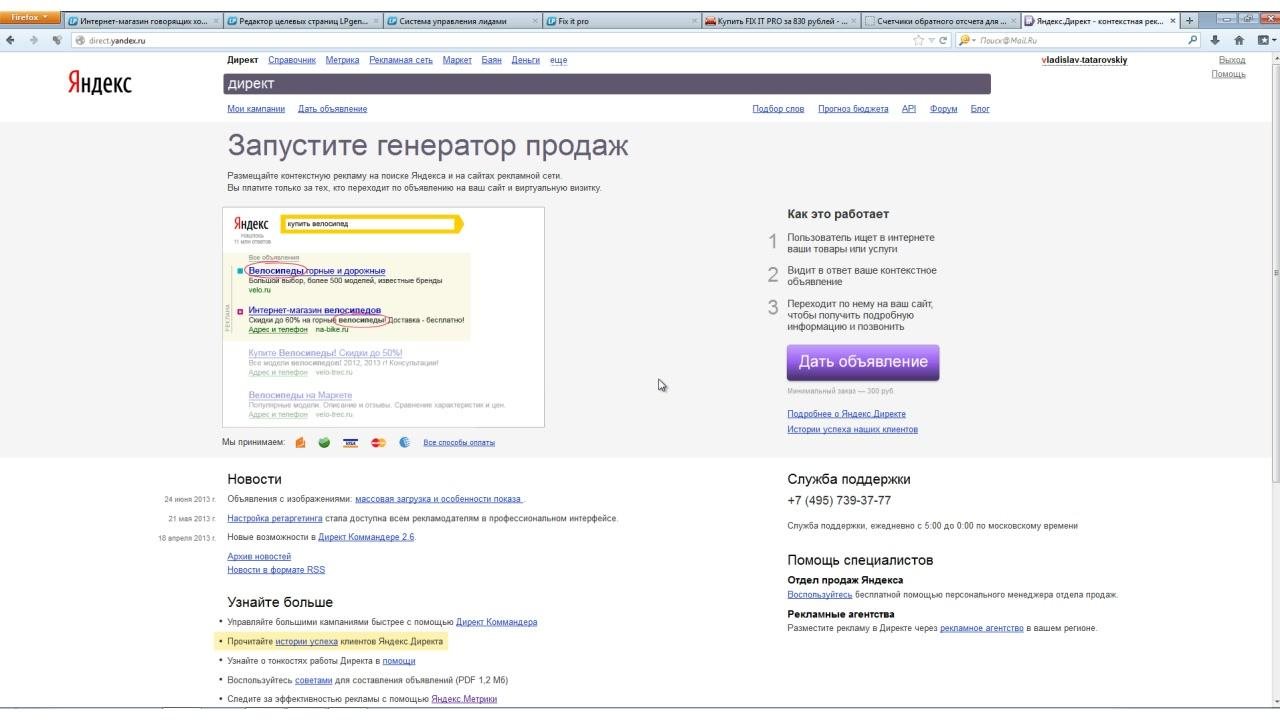This screenshot has height=720, width=1280.
Task: Click the Yandex.Money orange payment icon
Action: tap(300, 442)
